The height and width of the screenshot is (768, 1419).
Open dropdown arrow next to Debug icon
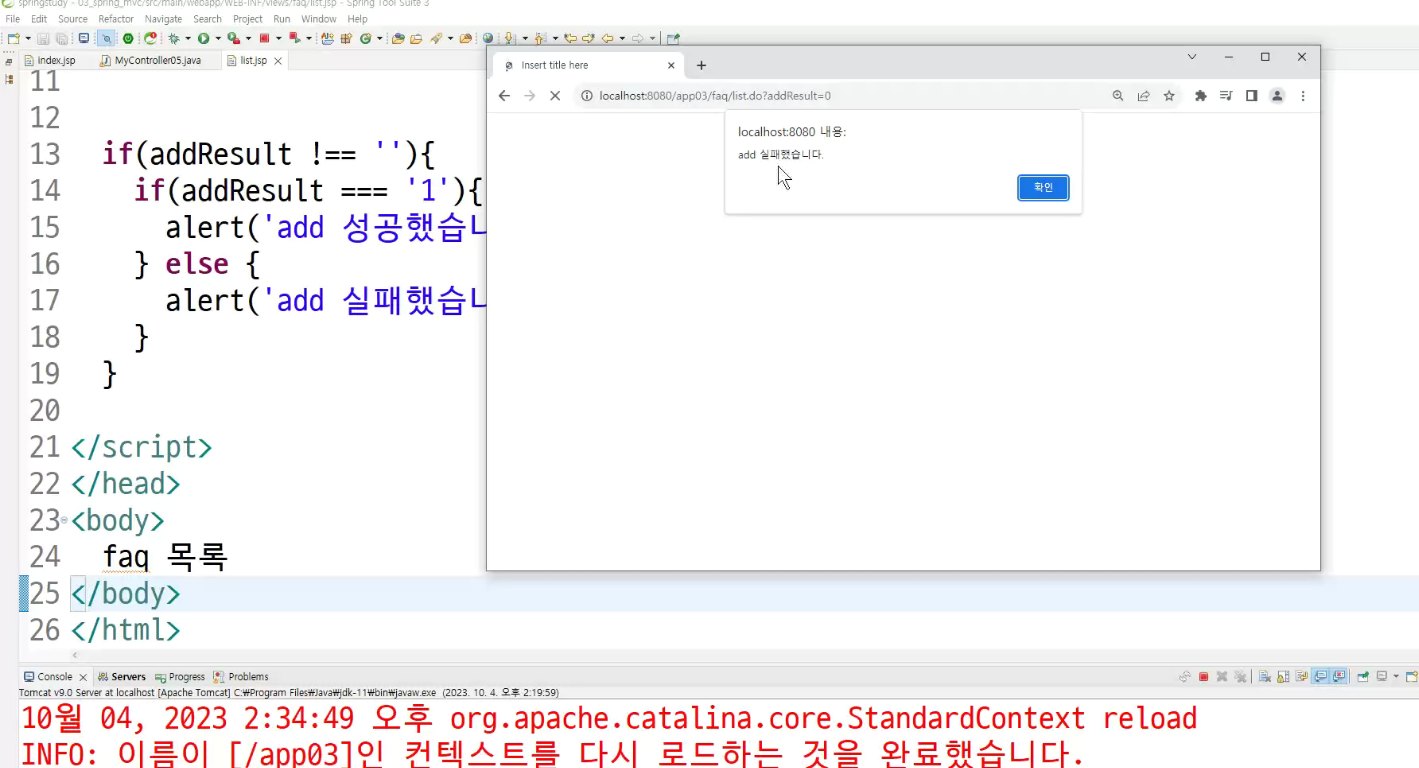point(187,38)
